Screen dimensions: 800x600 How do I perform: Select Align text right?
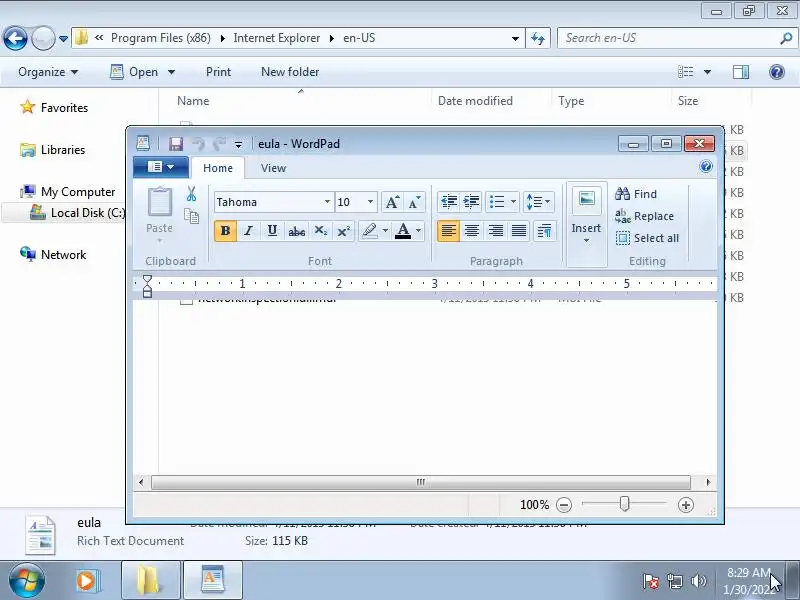pos(495,231)
